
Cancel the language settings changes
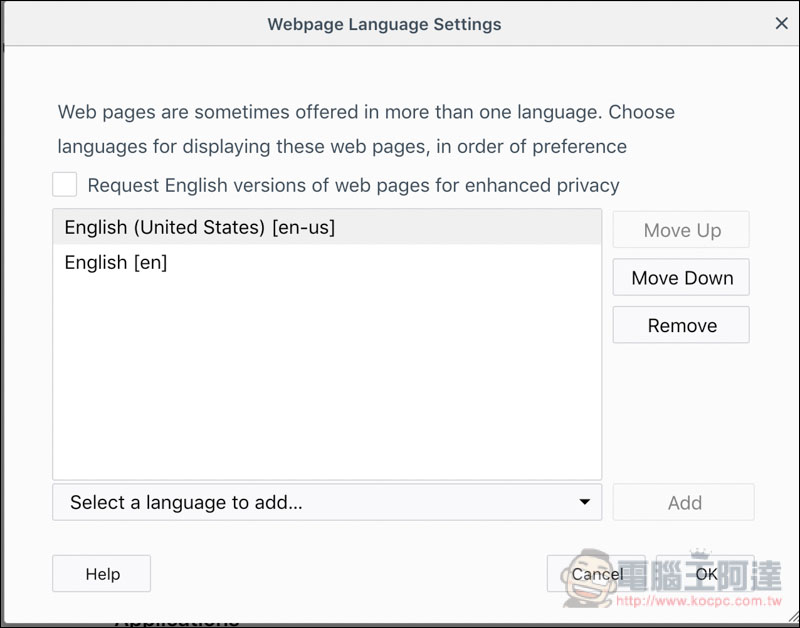(x=597, y=574)
